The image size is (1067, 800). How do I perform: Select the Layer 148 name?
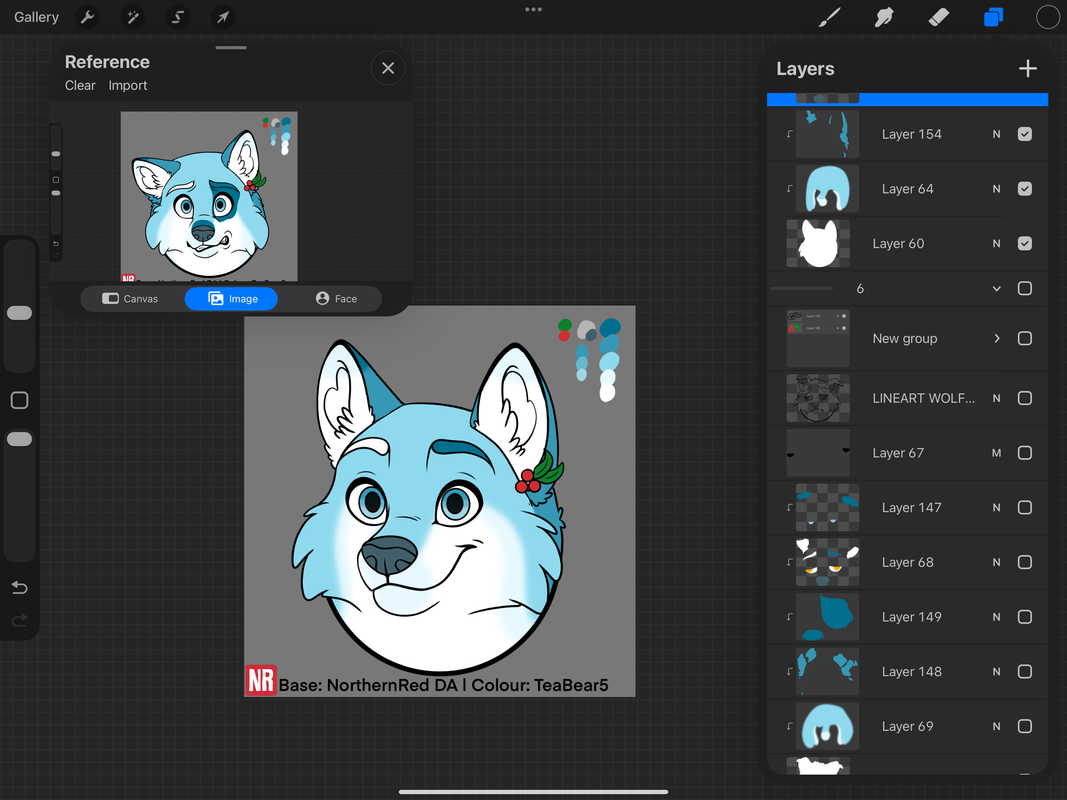[x=911, y=671]
